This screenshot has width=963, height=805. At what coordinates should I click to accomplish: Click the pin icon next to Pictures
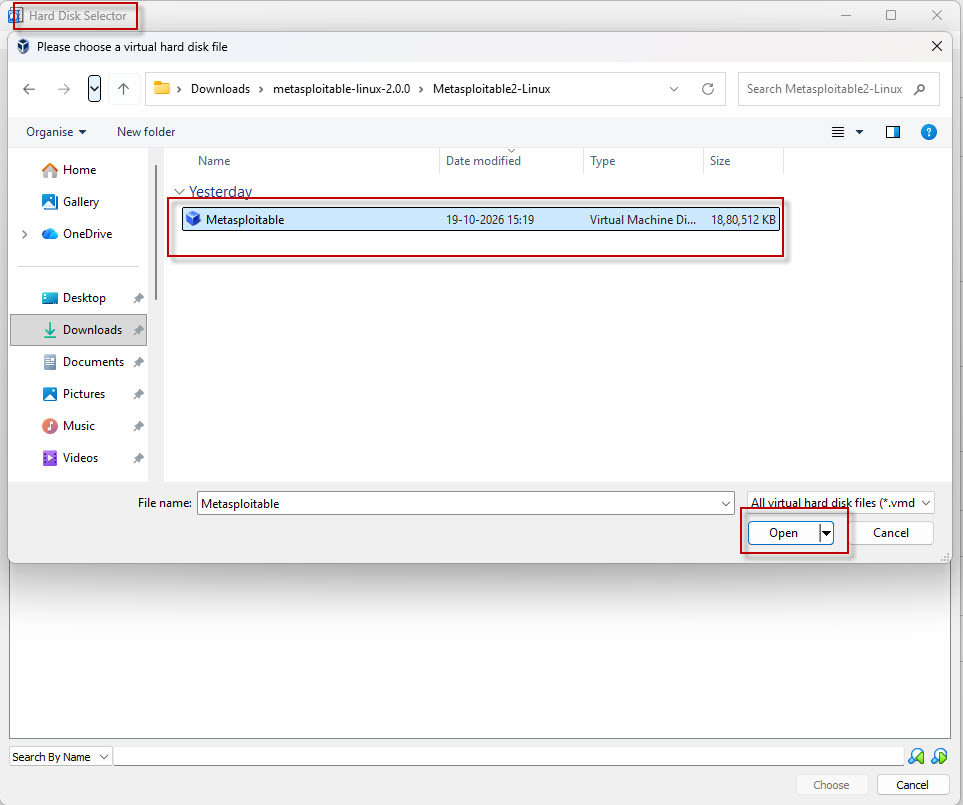coord(138,394)
